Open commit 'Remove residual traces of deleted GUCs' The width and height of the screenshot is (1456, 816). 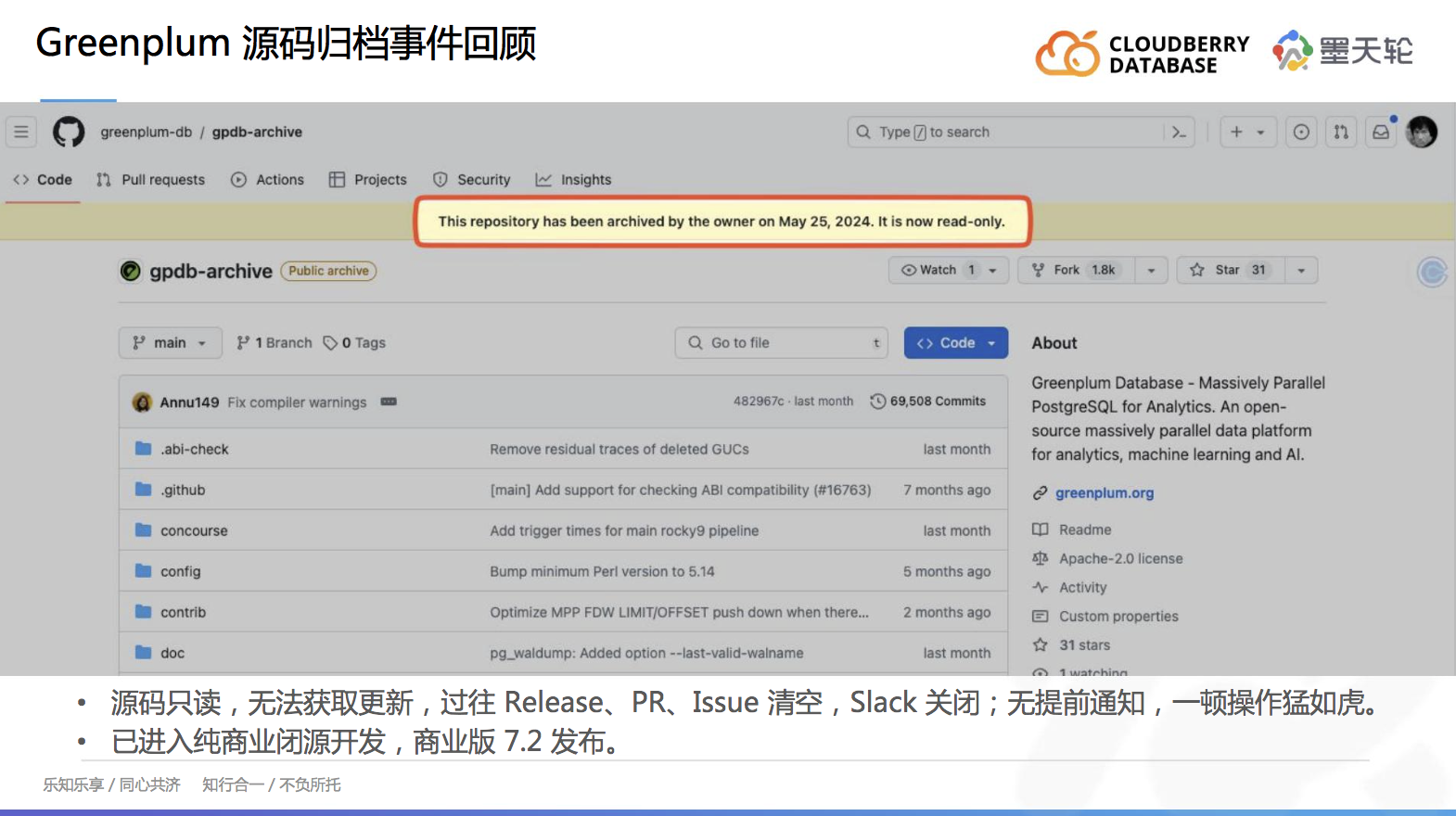619,449
